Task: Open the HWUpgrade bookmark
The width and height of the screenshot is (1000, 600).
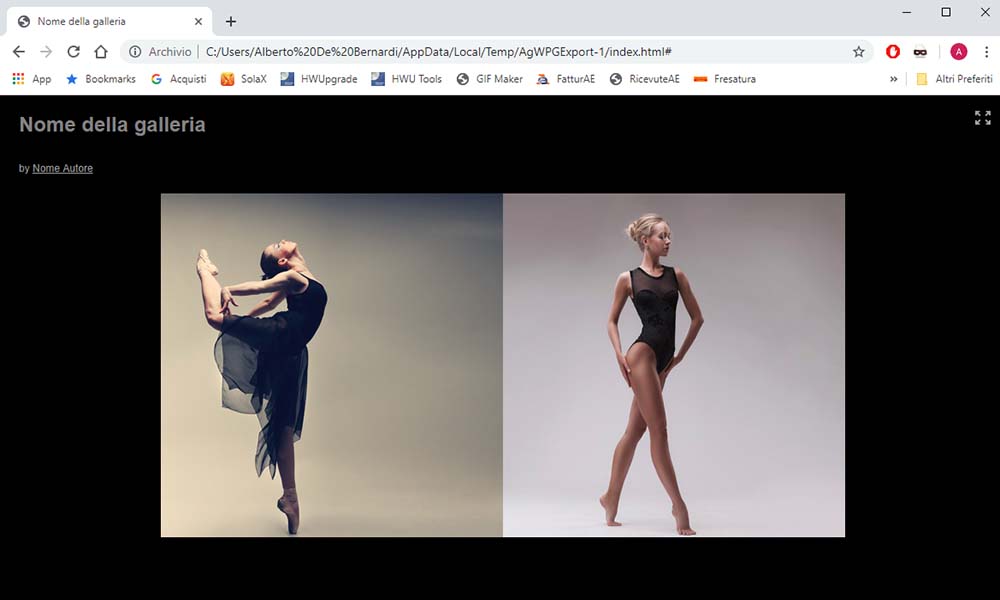Action: tap(319, 79)
